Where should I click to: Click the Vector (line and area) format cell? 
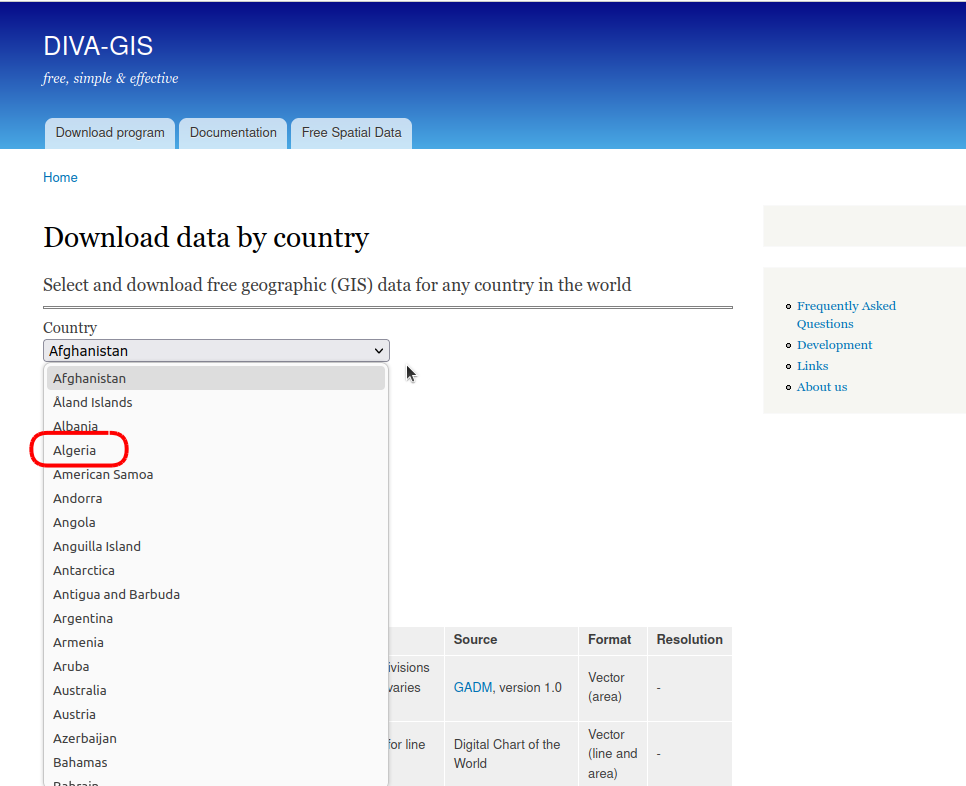613,754
